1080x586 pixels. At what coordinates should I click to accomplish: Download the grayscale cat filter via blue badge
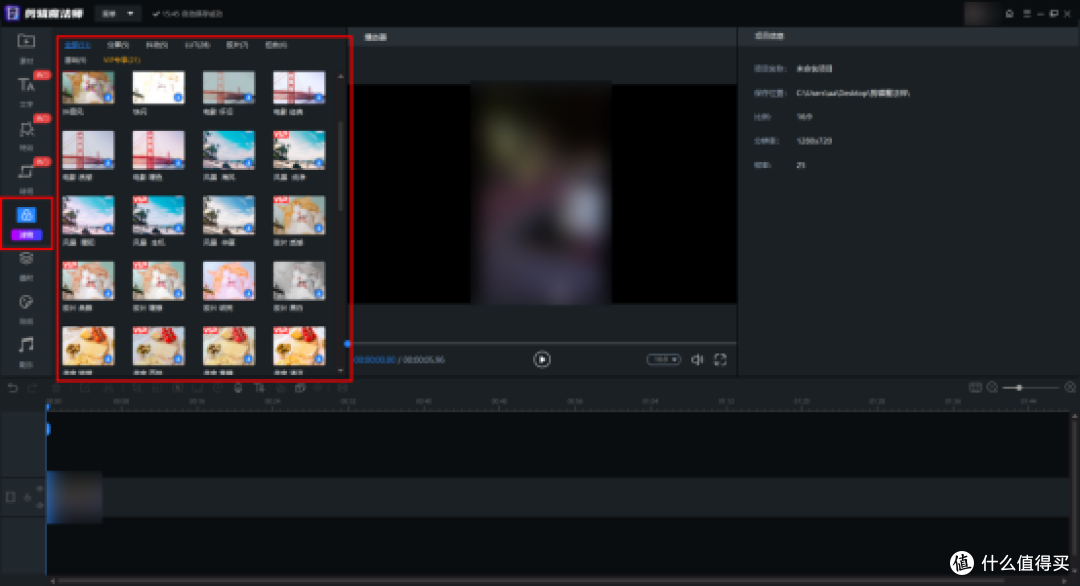[318, 293]
